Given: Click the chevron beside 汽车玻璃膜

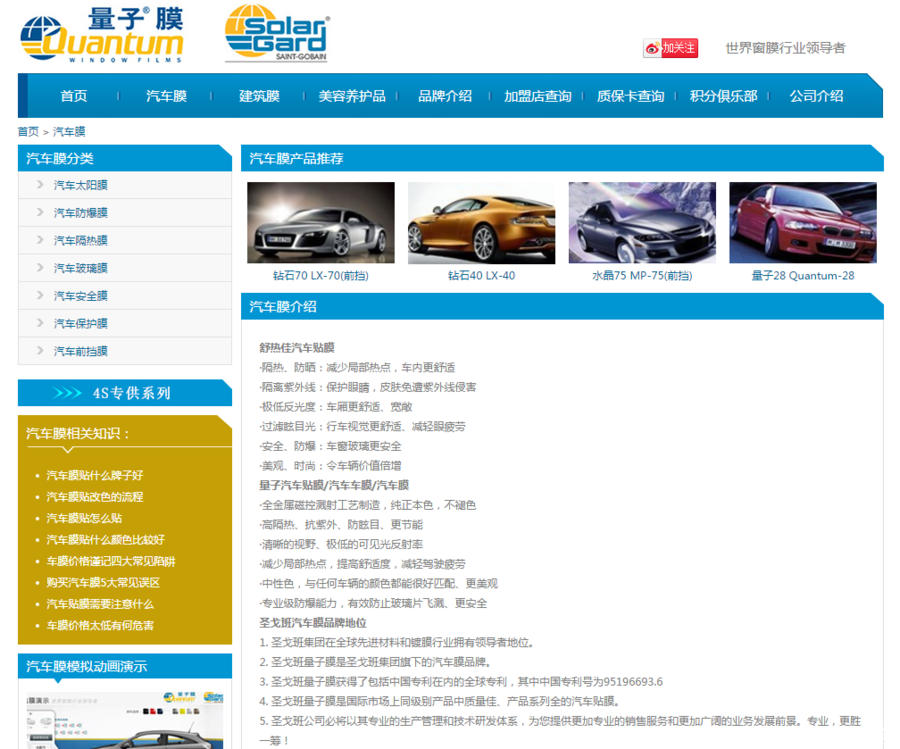Looking at the screenshot, I should (40, 267).
